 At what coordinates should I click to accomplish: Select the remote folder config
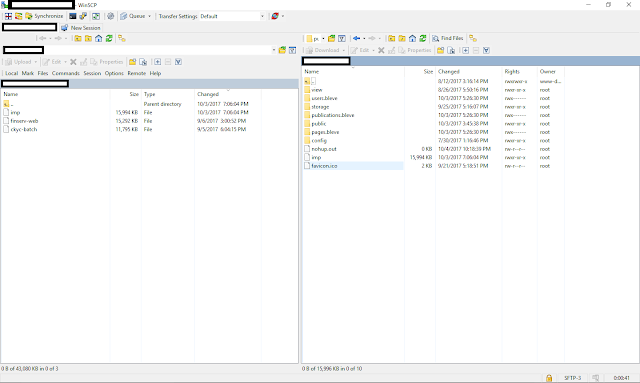(319, 141)
